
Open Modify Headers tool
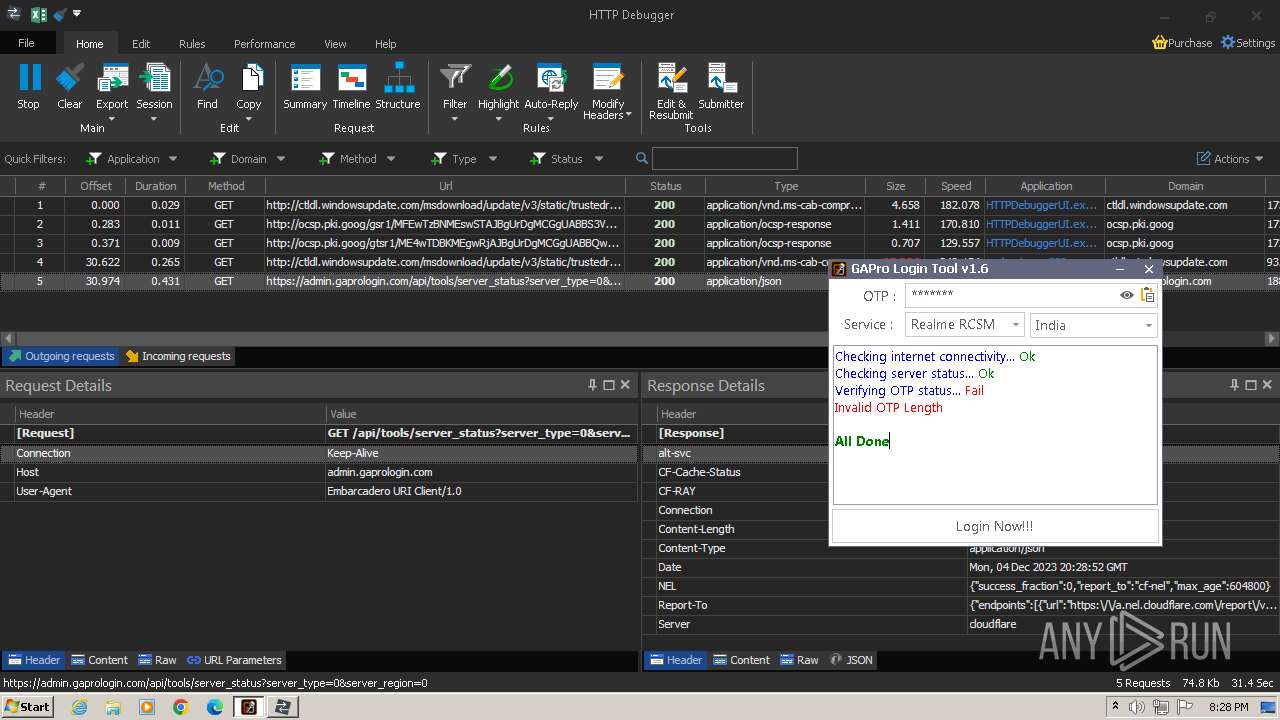(x=608, y=91)
